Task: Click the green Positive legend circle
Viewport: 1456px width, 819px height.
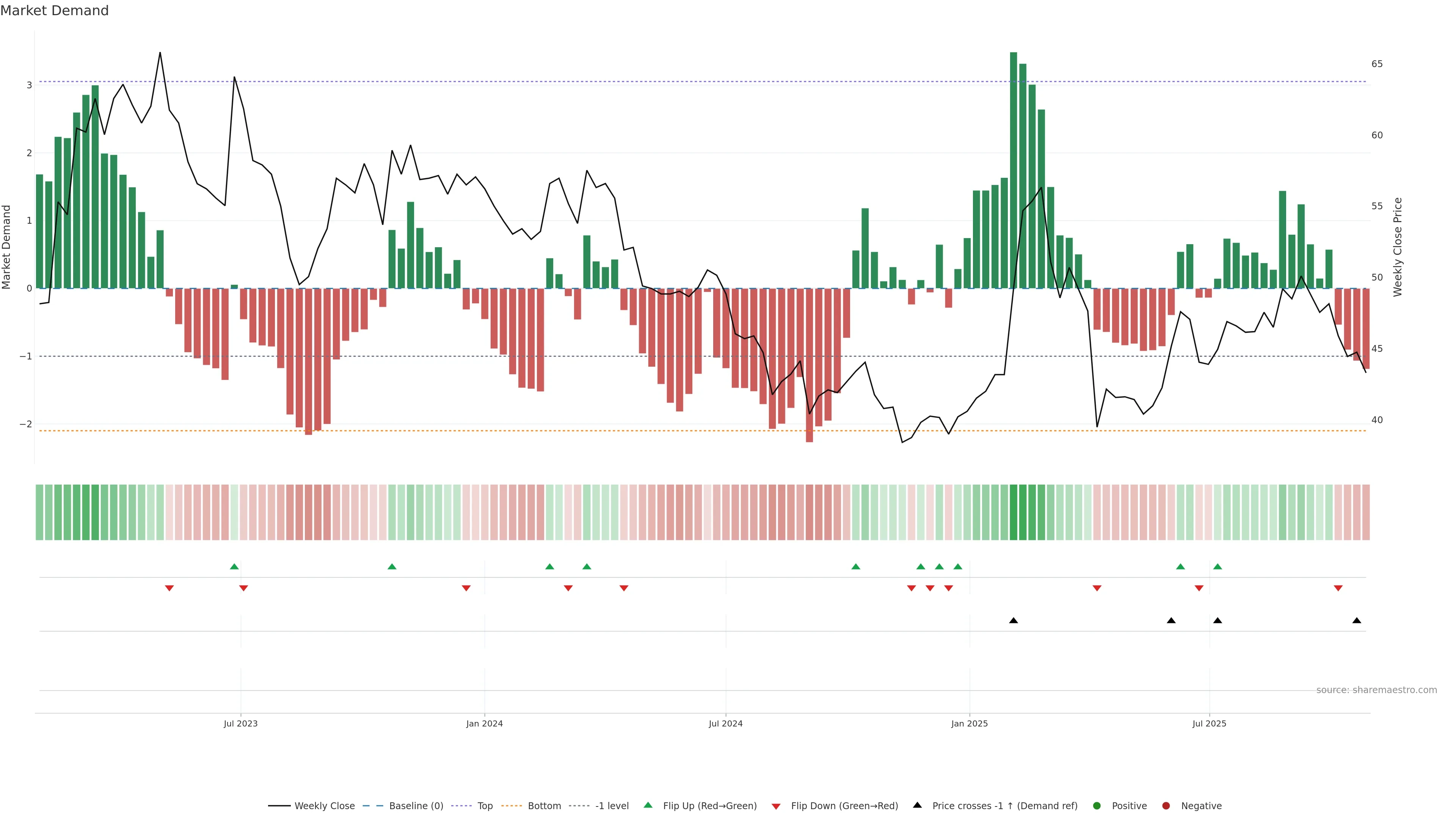Action: (x=1097, y=806)
